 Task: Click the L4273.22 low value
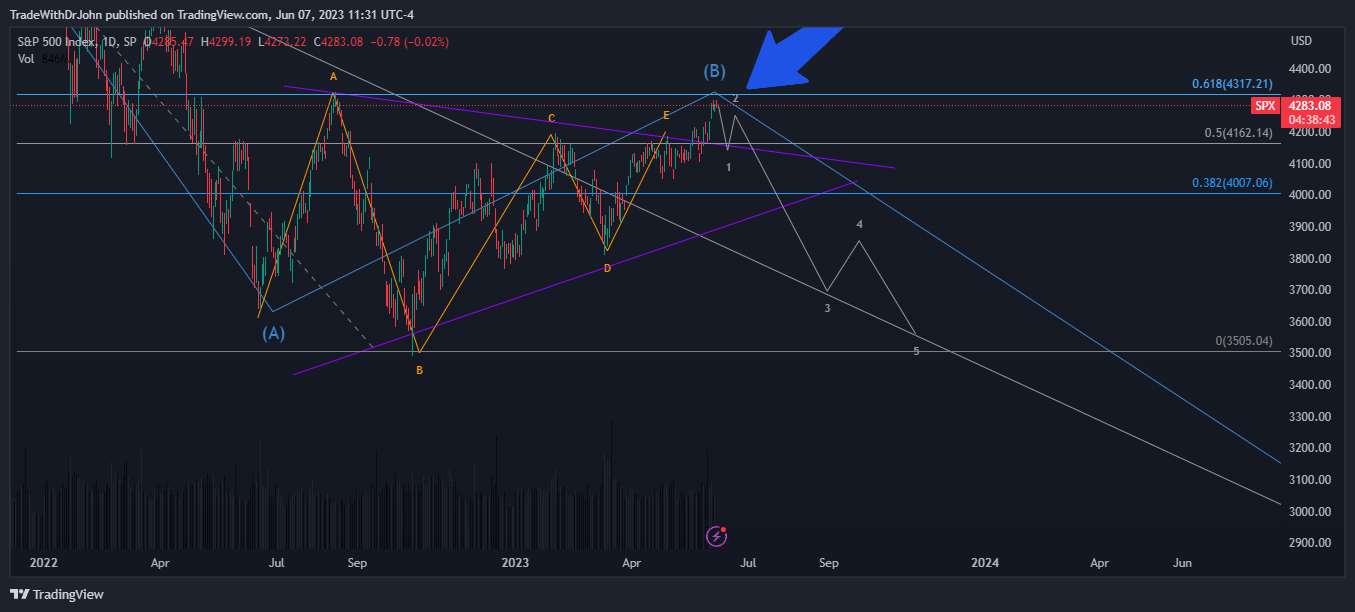click(x=284, y=42)
